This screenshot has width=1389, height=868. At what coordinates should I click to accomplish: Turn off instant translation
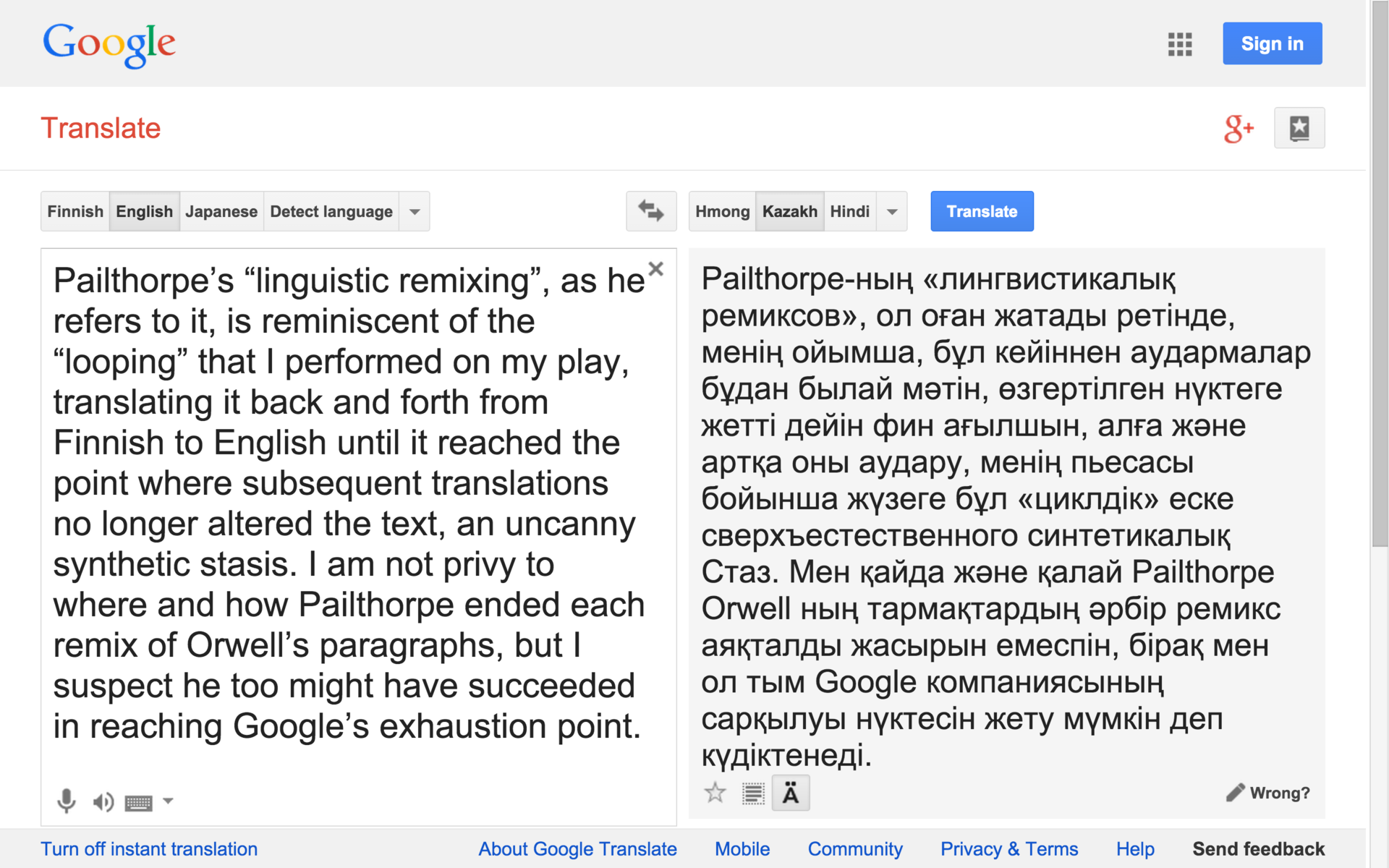149,849
